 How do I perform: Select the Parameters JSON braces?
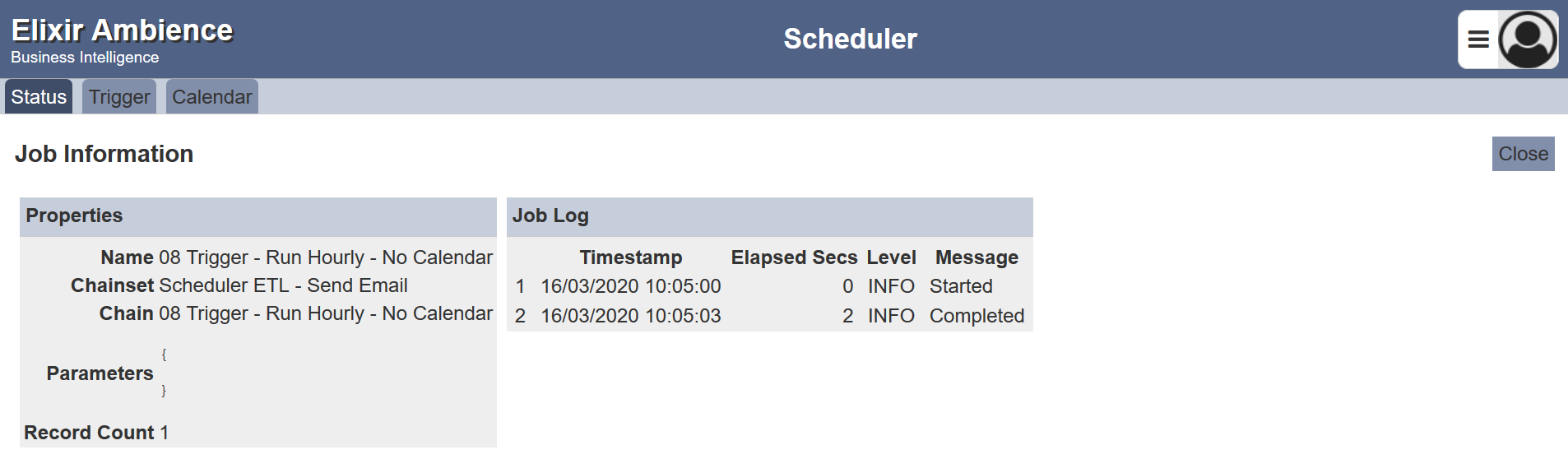tap(164, 373)
